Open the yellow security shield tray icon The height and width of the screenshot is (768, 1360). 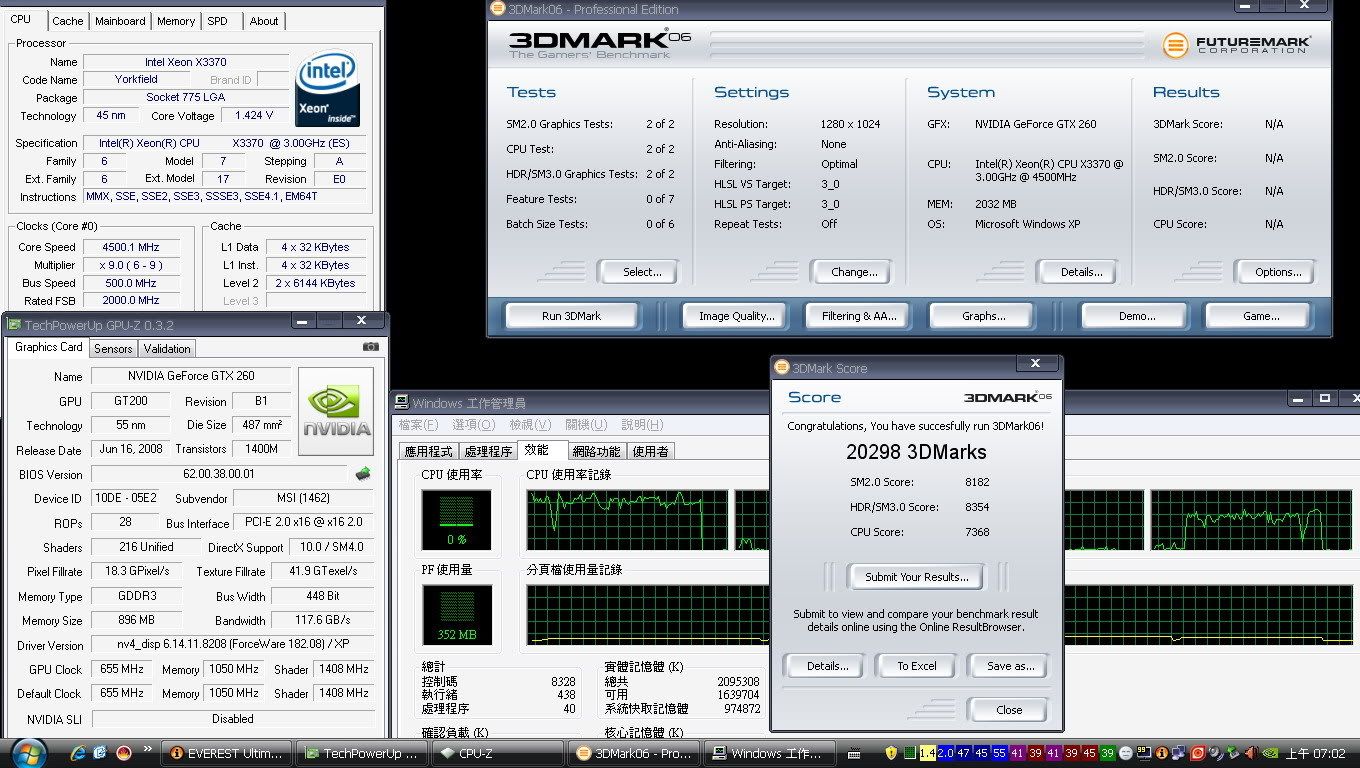click(891, 753)
